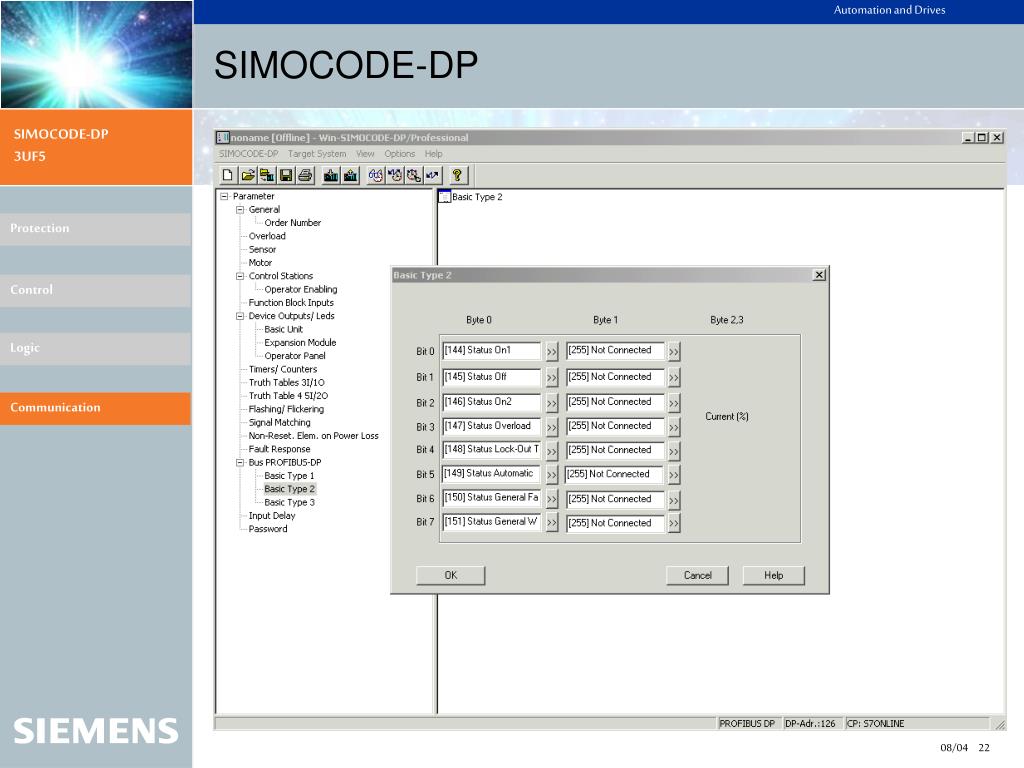Close the Basic Type 2 dialog
Viewport: 1024px width, 768px height.
click(819, 275)
